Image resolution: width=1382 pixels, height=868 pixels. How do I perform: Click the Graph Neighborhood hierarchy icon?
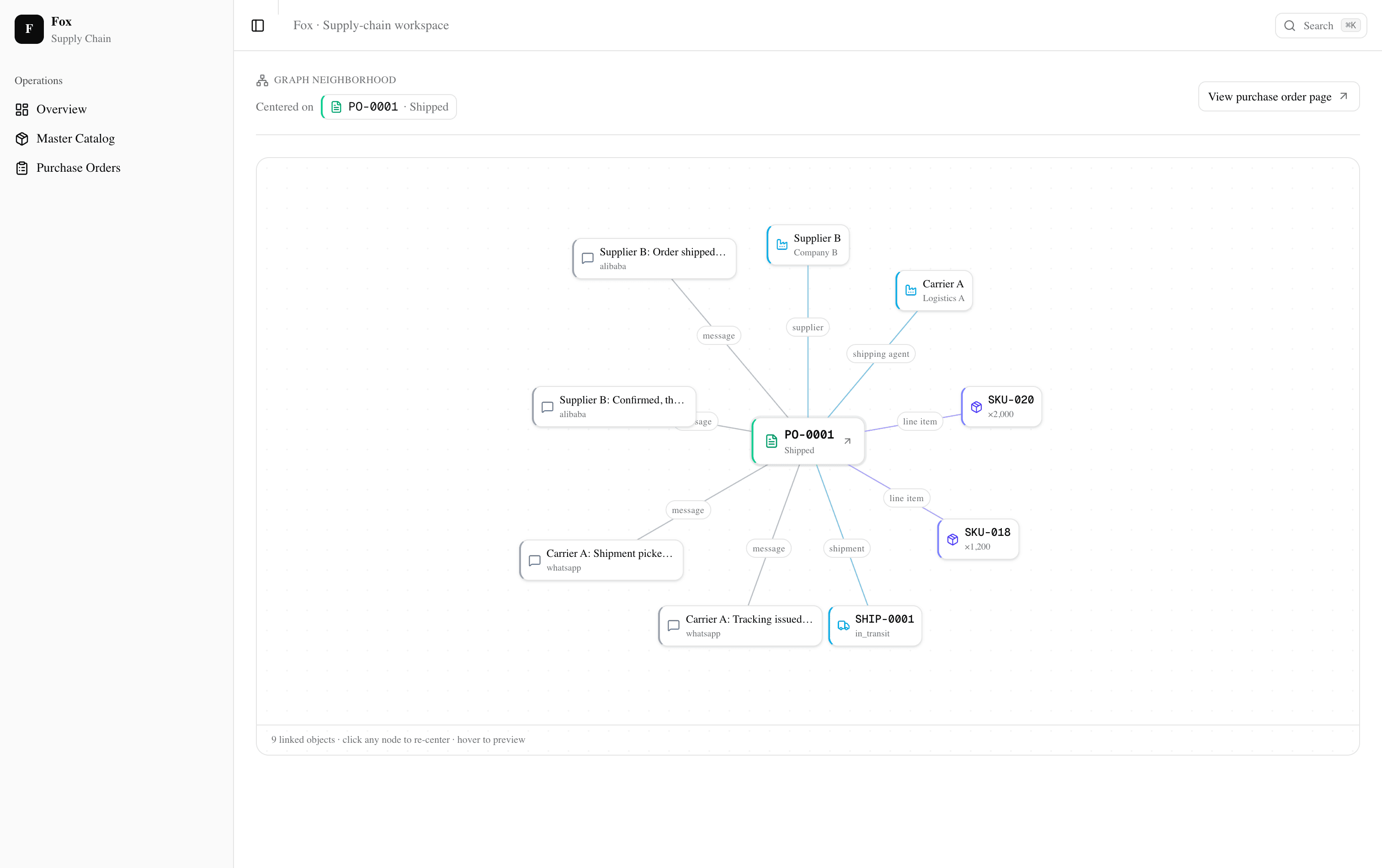[262, 80]
